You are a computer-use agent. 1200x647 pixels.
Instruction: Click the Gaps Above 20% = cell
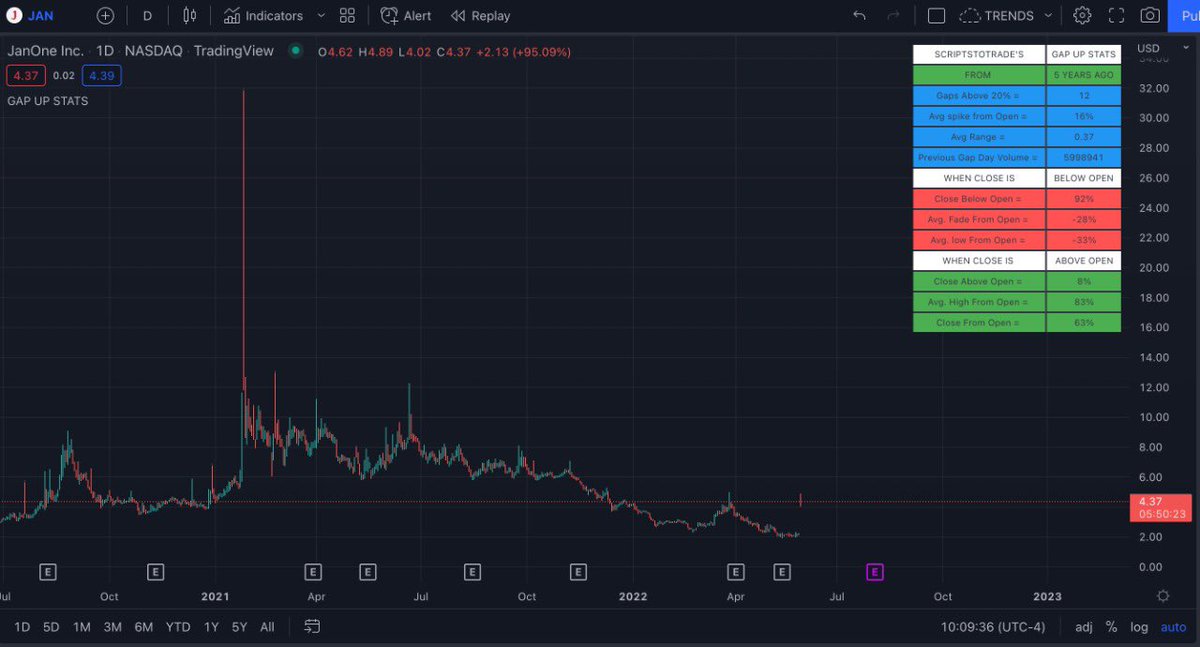[979, 96]
